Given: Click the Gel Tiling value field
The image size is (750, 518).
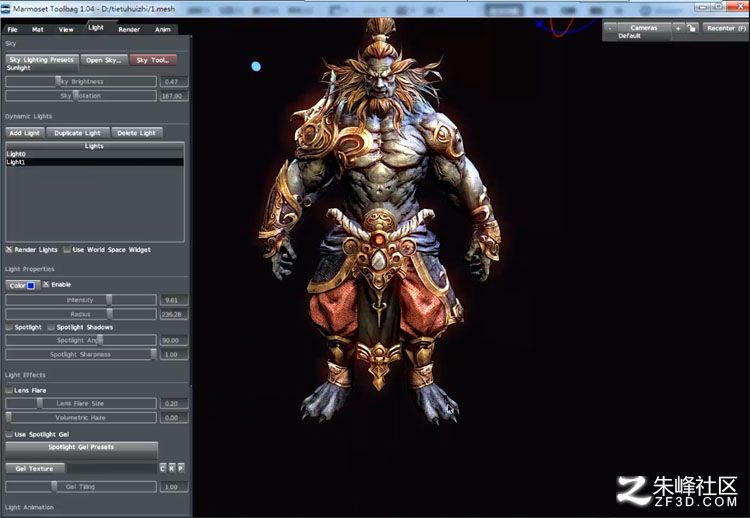Looking at the screenshot, I should coord(174,487).
